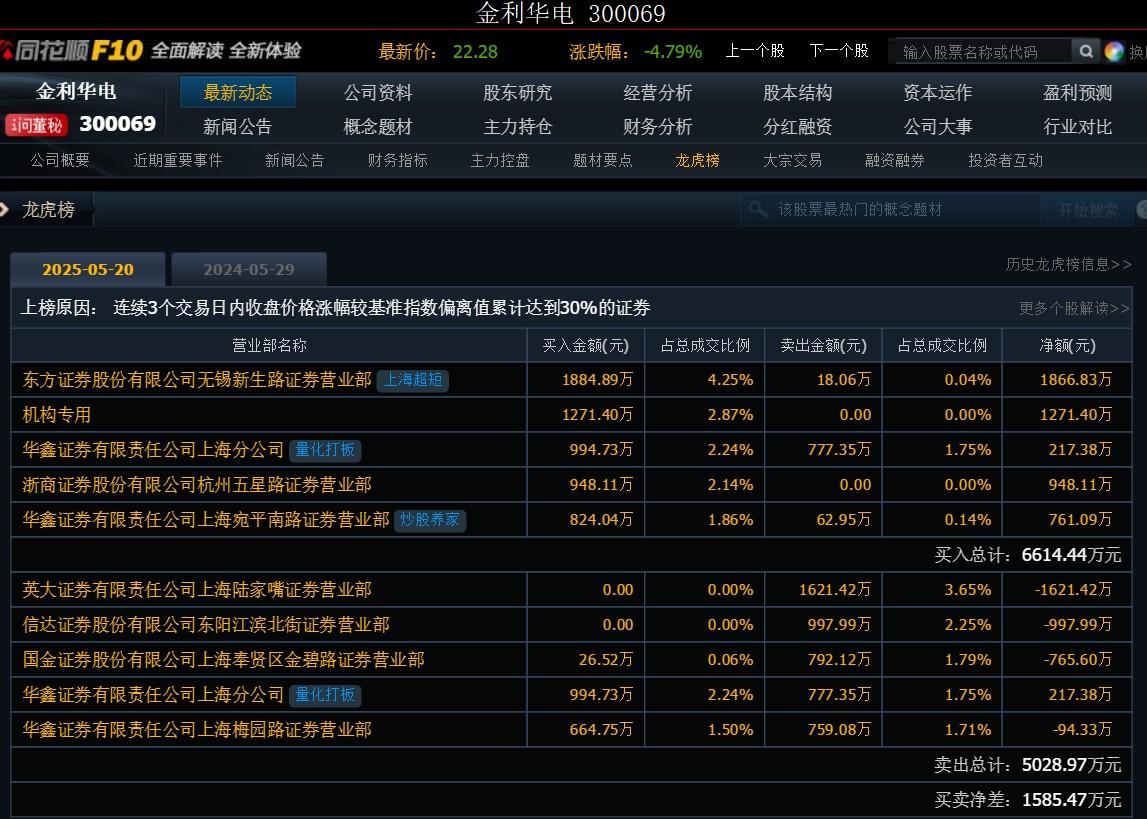Click the 卖出总计 5028.97万元 total
The height and width of the screenshot is (819, 1147).
click(x=1028, y=765)
